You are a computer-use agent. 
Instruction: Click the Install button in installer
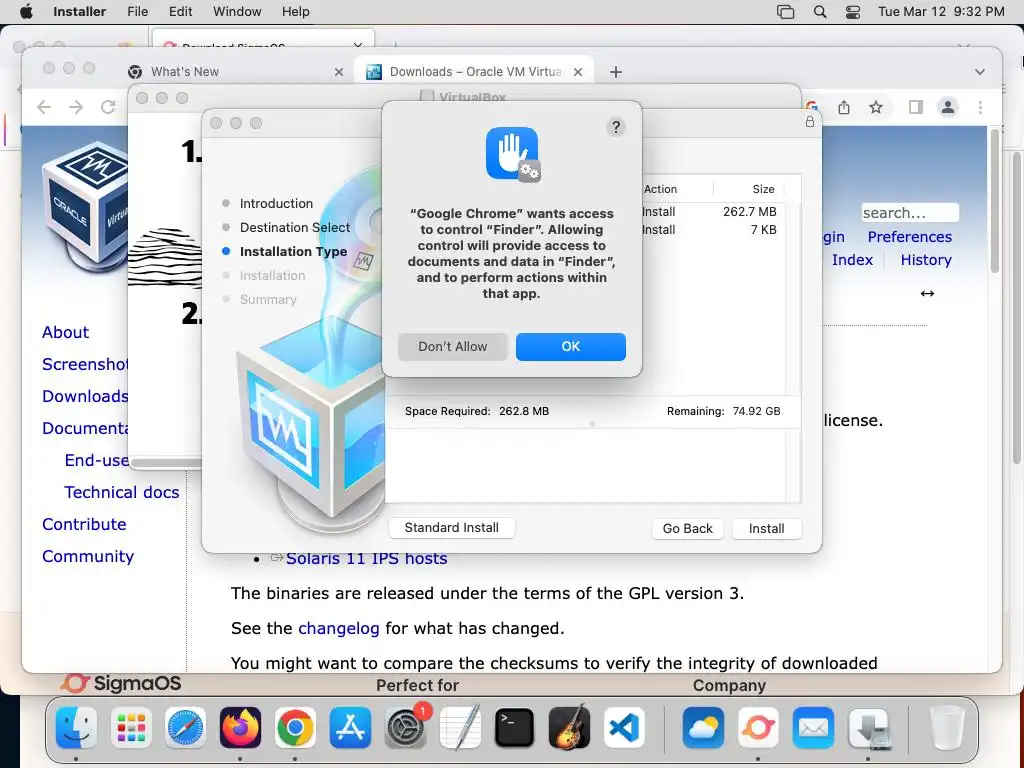[x=766, y=528]
